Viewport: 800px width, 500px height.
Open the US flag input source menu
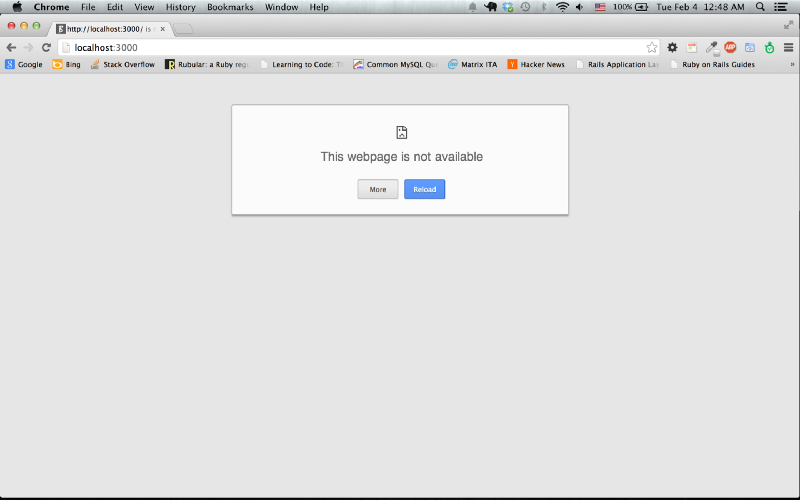600,7
